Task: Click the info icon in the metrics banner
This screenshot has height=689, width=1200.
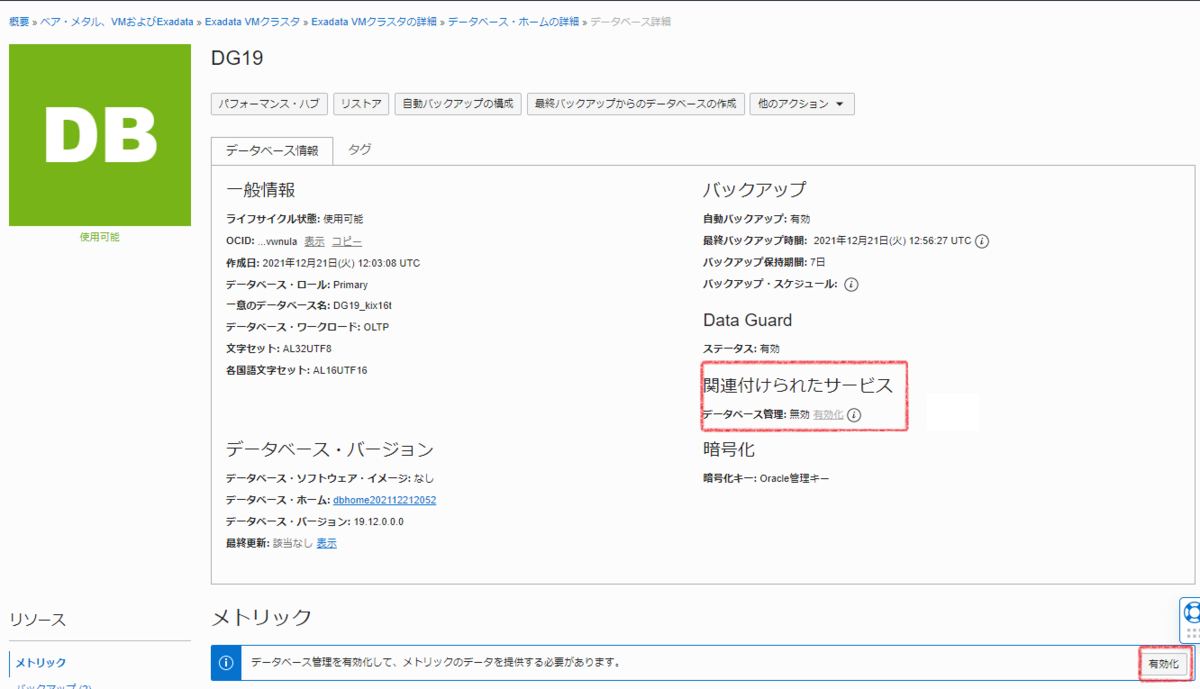Action: click(x=223, y=662)
